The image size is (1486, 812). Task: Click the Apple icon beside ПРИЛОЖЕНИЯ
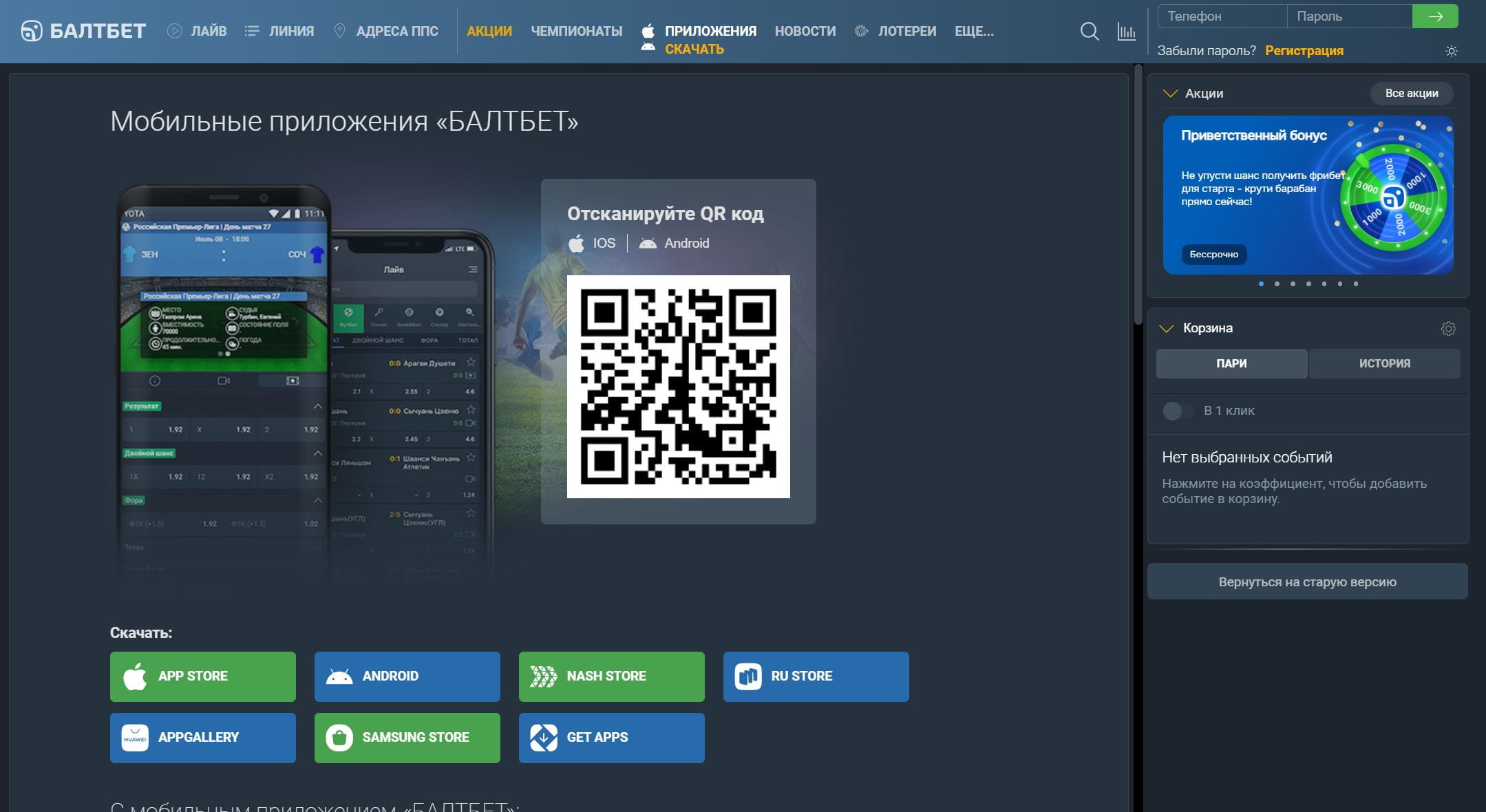(x=648, y=31)
